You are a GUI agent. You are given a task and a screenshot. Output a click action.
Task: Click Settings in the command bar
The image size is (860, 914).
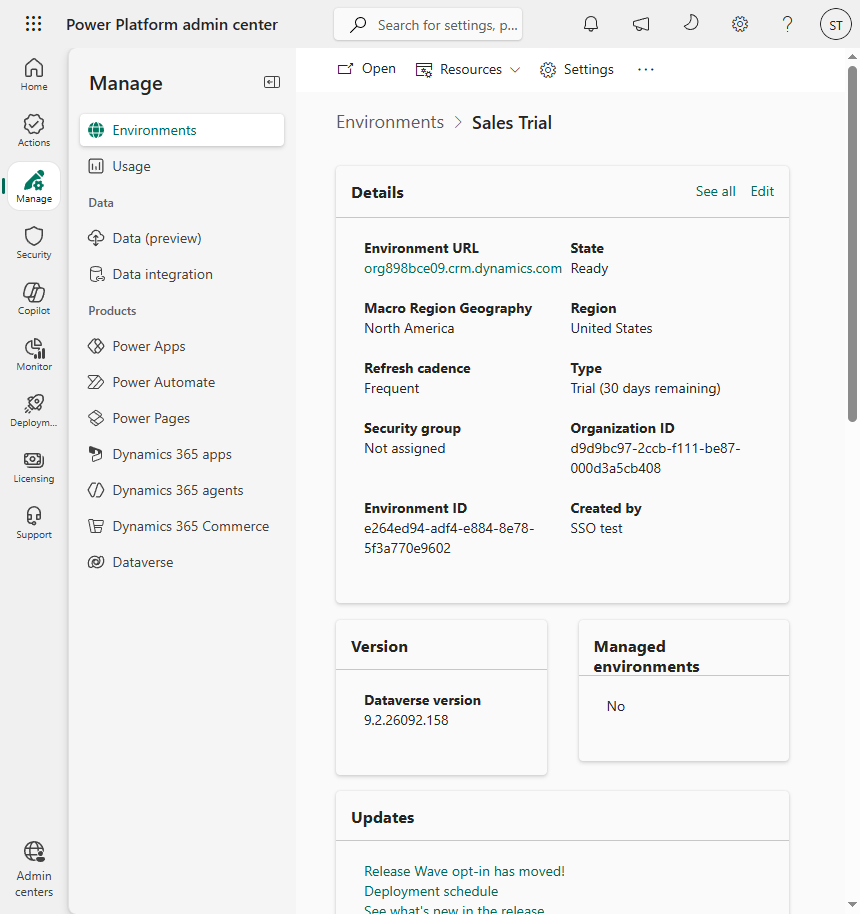coord(577,69)
